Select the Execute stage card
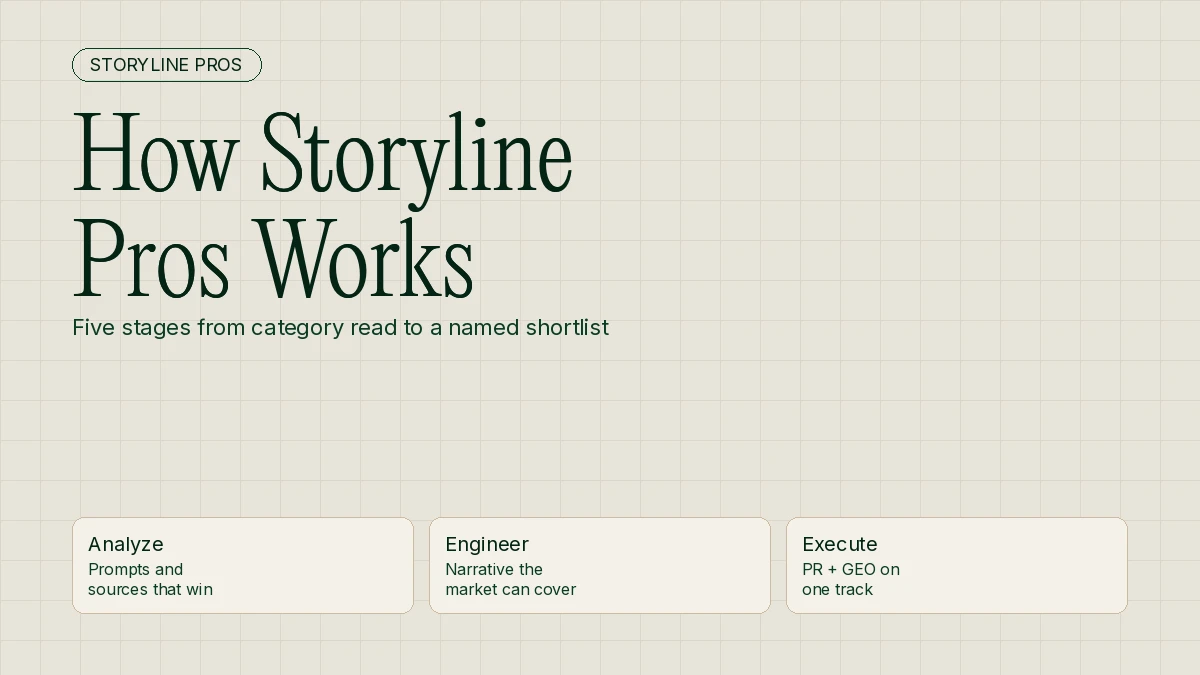 pyautogui.click(x=957, y=565)
